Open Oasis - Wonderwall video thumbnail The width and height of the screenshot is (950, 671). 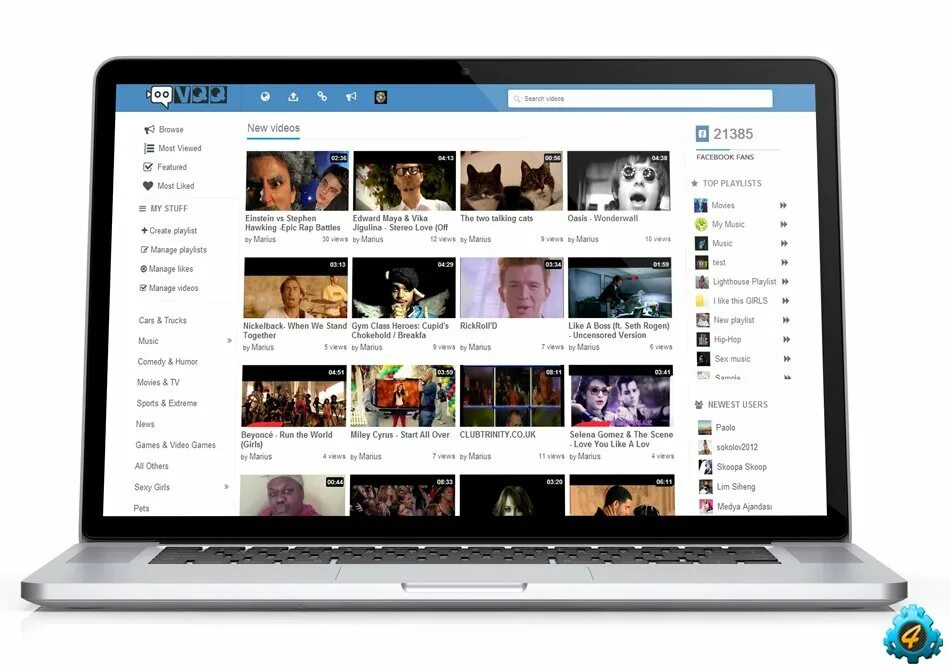[619, 181]
